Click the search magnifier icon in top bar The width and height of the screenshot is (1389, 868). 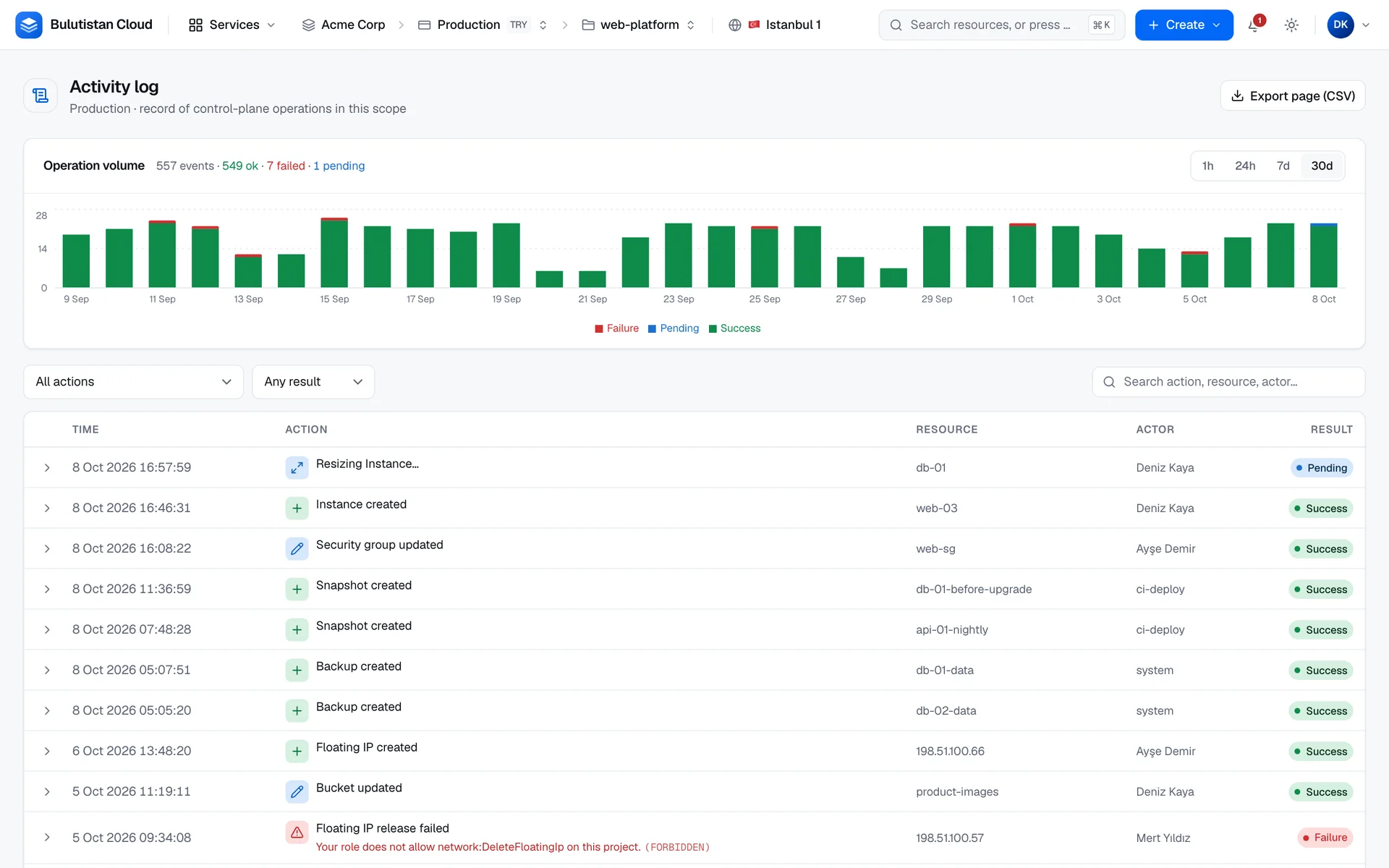click(x=896, y=25)
